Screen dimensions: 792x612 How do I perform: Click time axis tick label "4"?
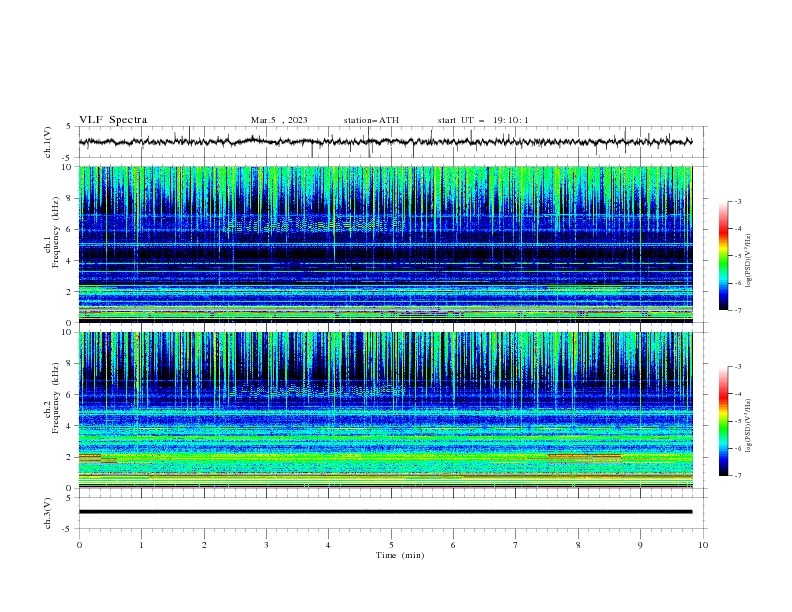point(328,545)
